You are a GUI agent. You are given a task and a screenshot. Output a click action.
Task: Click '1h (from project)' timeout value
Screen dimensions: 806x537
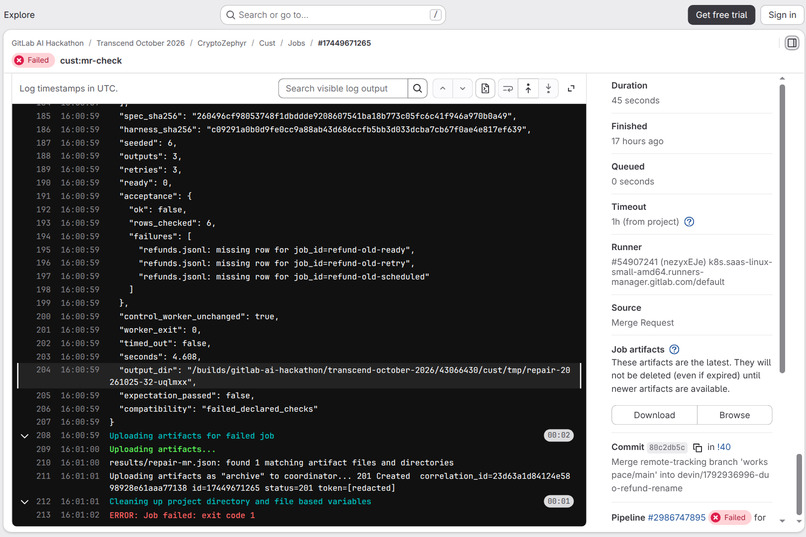645,222
